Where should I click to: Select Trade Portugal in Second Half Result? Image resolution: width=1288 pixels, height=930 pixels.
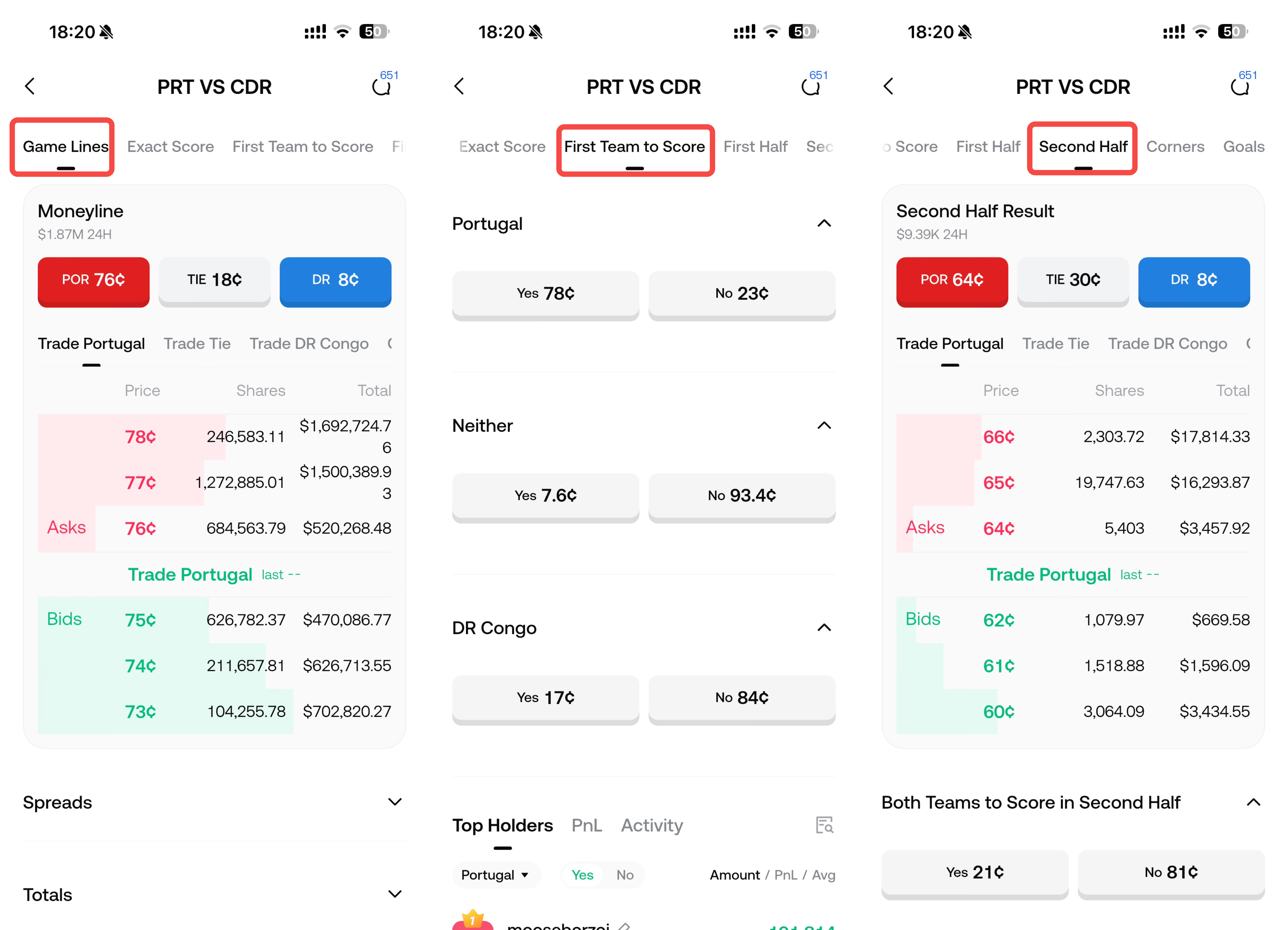coord(950,344)
